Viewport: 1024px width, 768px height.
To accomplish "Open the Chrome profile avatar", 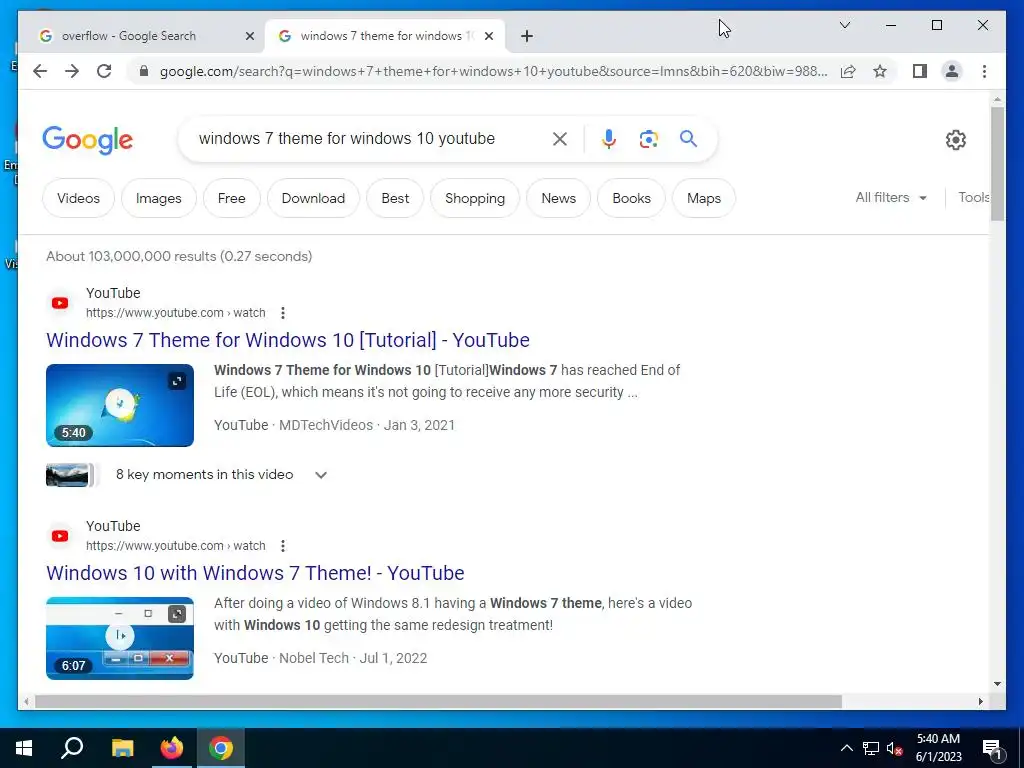I will pos(952,71).
